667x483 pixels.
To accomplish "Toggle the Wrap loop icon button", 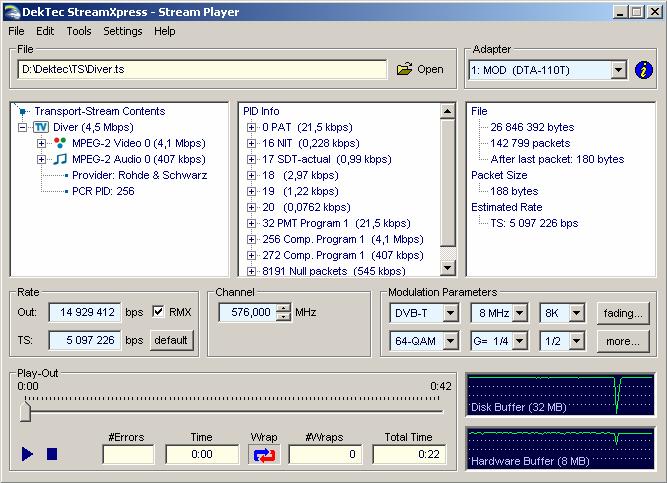I will pyautogui.click(x=264, y=455).
